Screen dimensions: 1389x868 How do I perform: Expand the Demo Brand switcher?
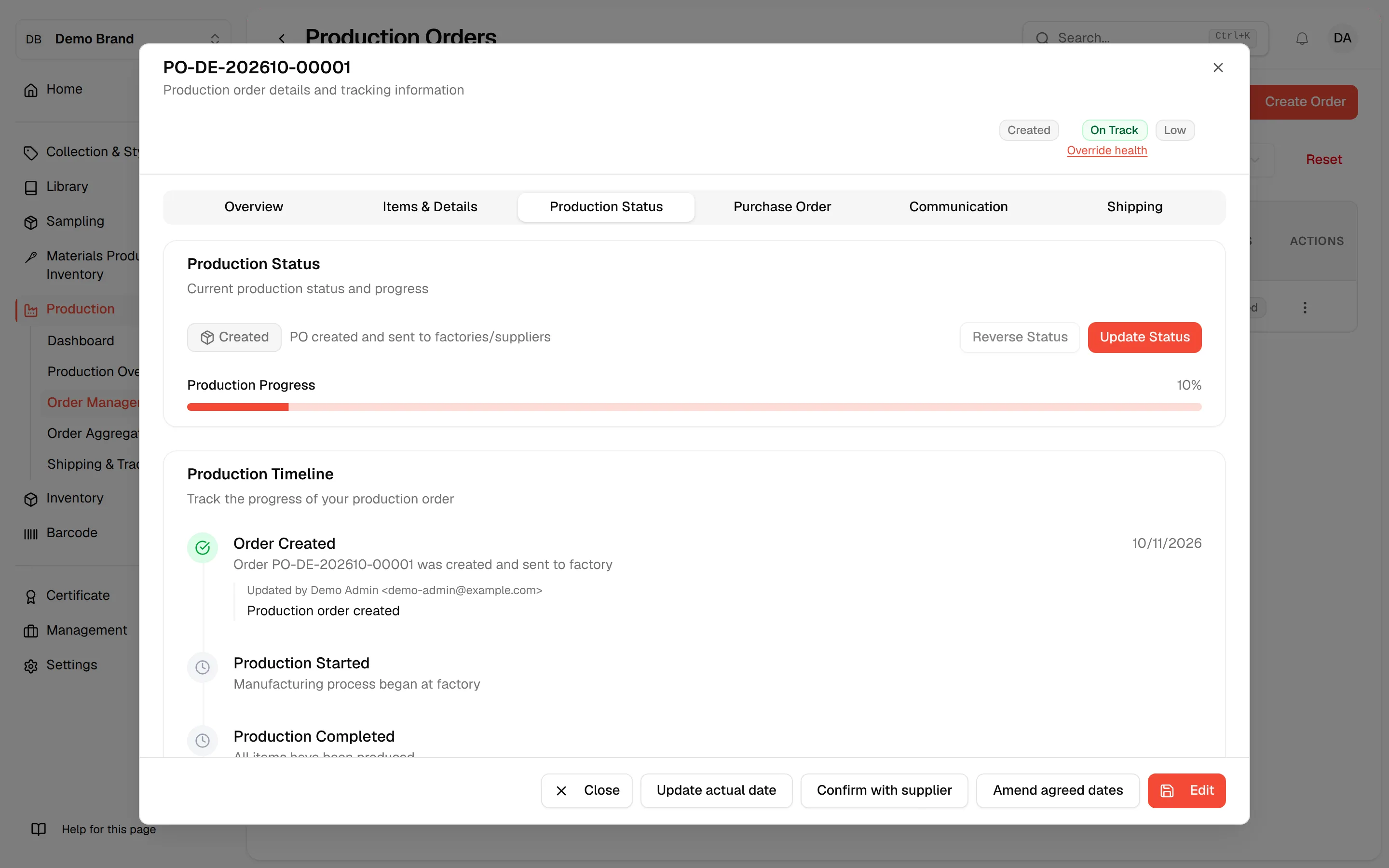click(x=123, y=39)
